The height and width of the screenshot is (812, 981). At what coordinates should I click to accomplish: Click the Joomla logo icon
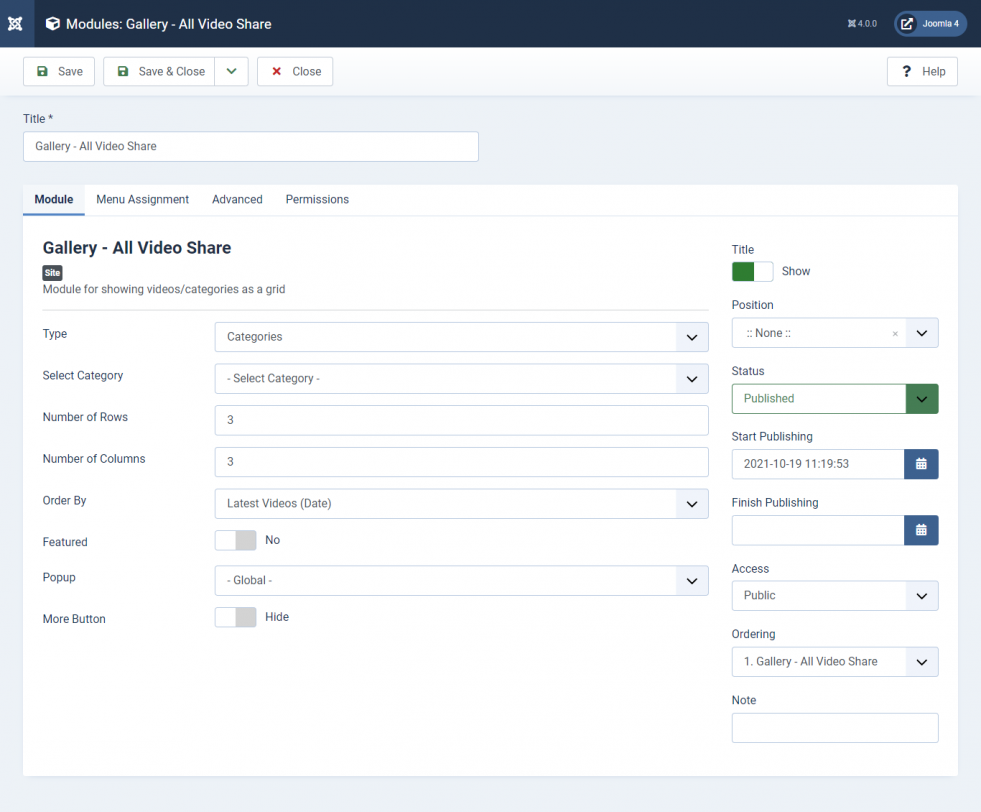pos(15,24)
